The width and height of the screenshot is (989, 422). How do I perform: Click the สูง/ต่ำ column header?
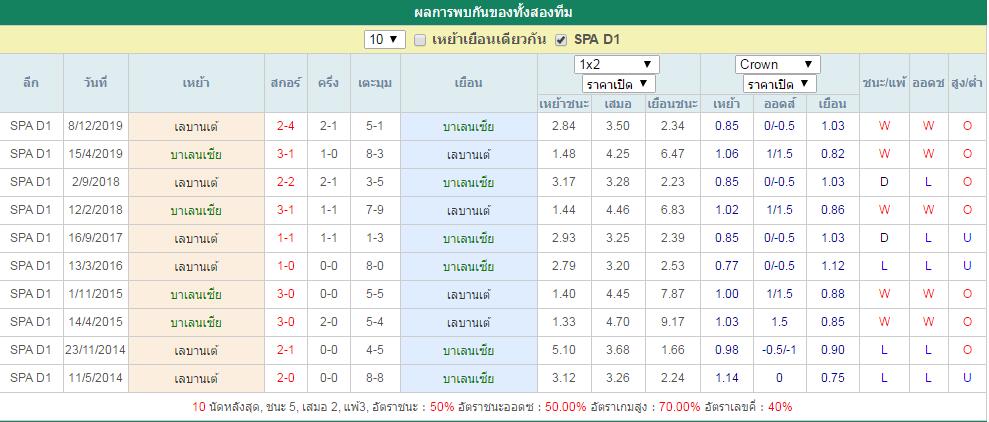point(968,83)
